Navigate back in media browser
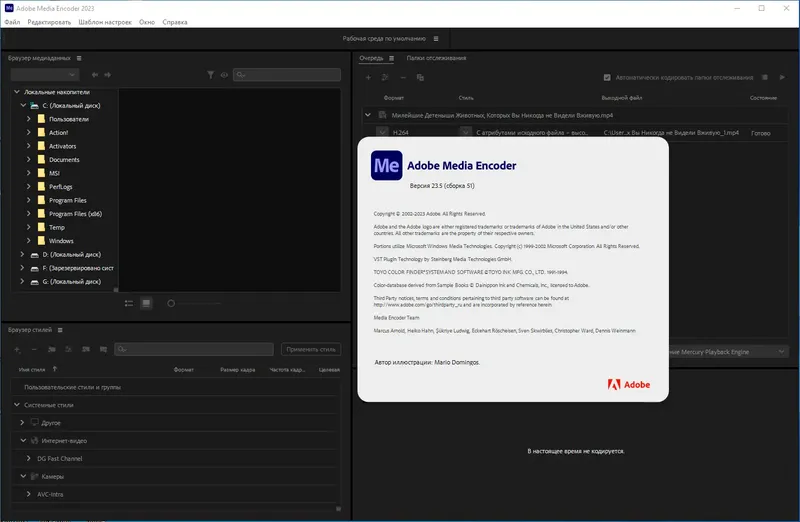 coord(95,75)
